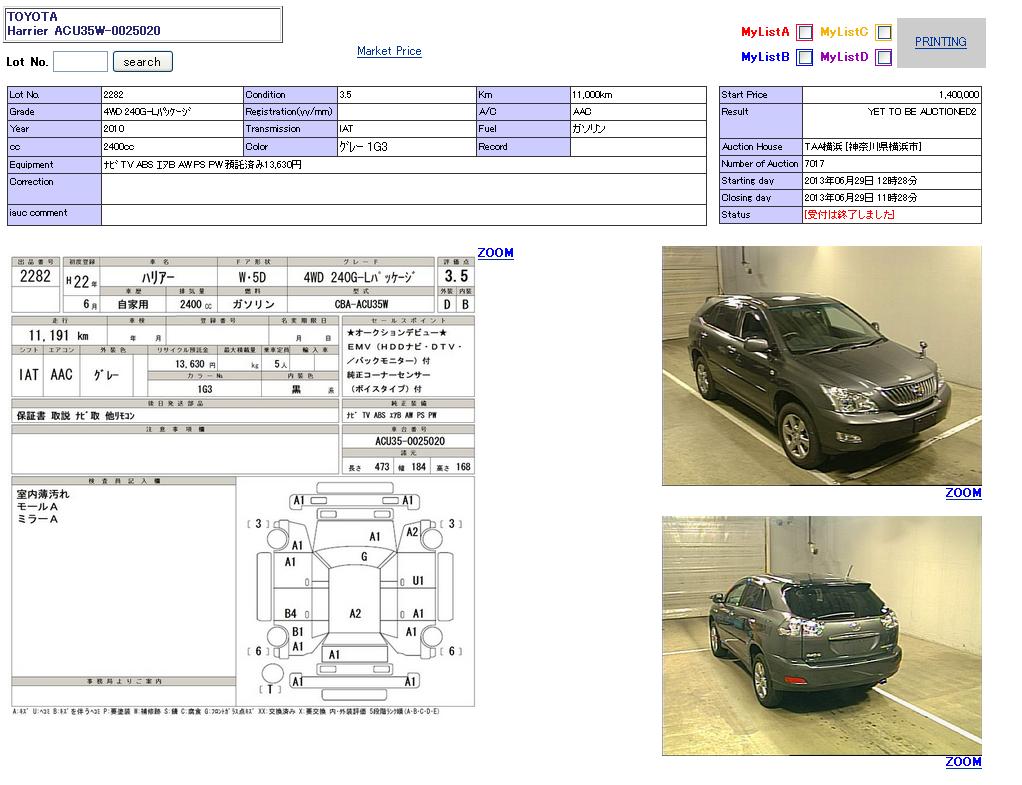This screenshot has width=1022, height=785.
Task: Click the search button next to Lot No.
Action: (142, 62)
